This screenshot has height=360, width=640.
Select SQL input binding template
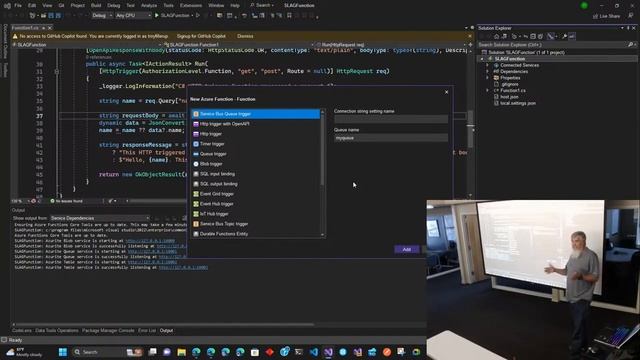point(256,174)
